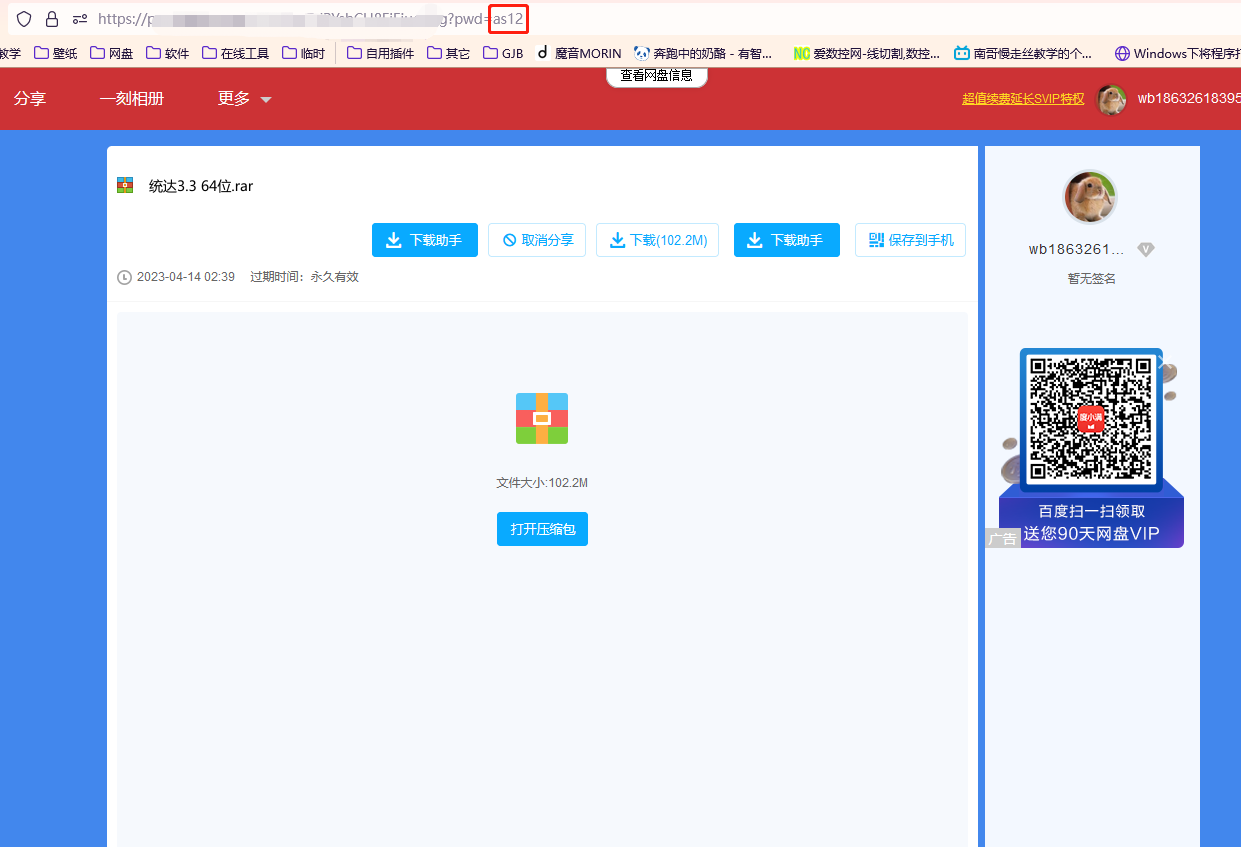Screen dimensions: 1241x847
Task: Click the RAR archive icon beside the filename
Action: point(125,185)
